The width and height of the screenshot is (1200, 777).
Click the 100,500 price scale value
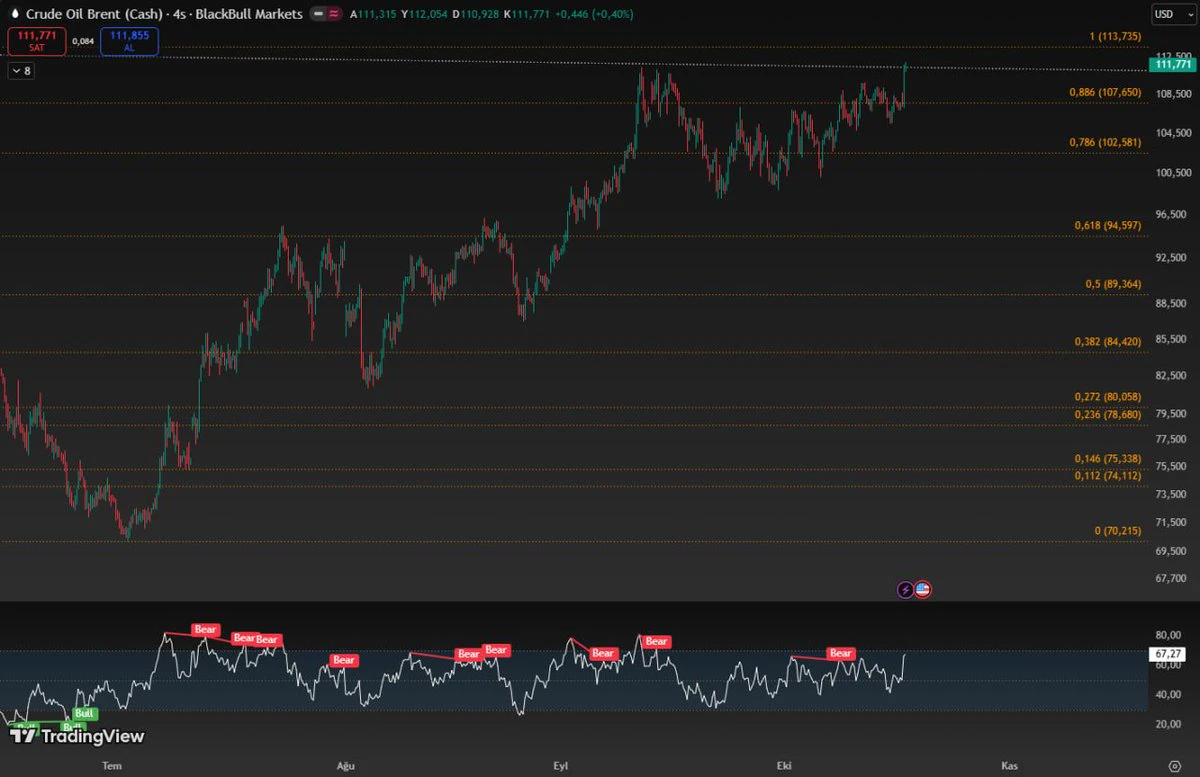click(1172, 173)
